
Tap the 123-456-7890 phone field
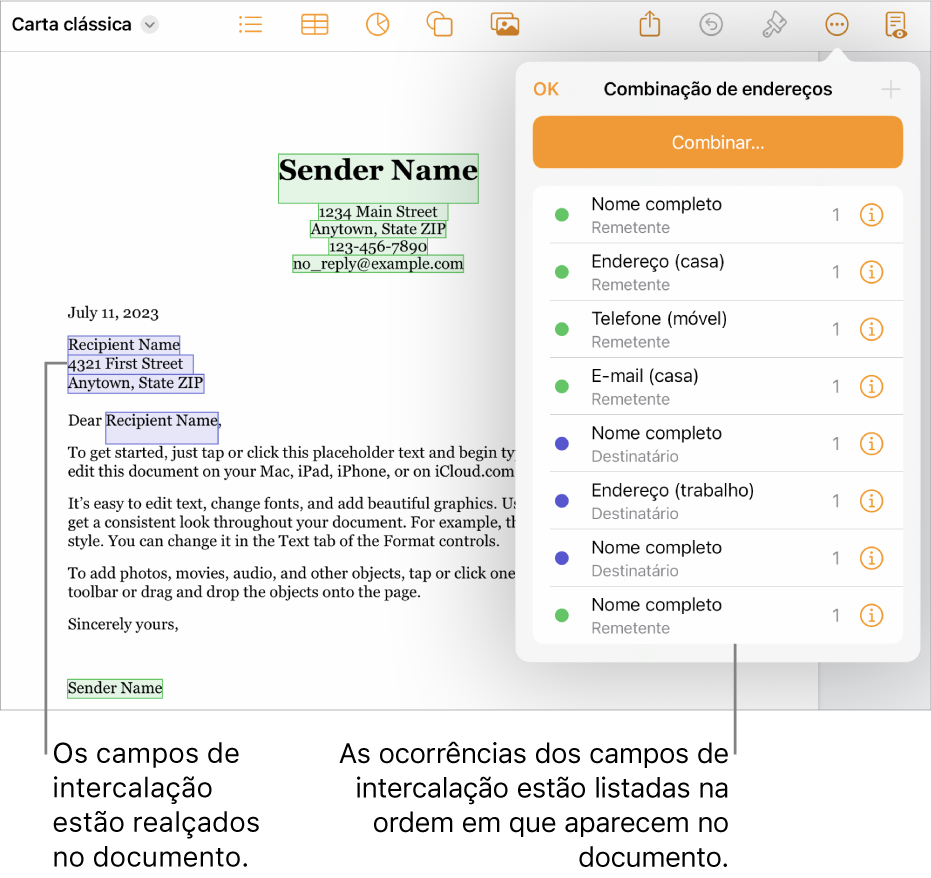tap(378, 246)
